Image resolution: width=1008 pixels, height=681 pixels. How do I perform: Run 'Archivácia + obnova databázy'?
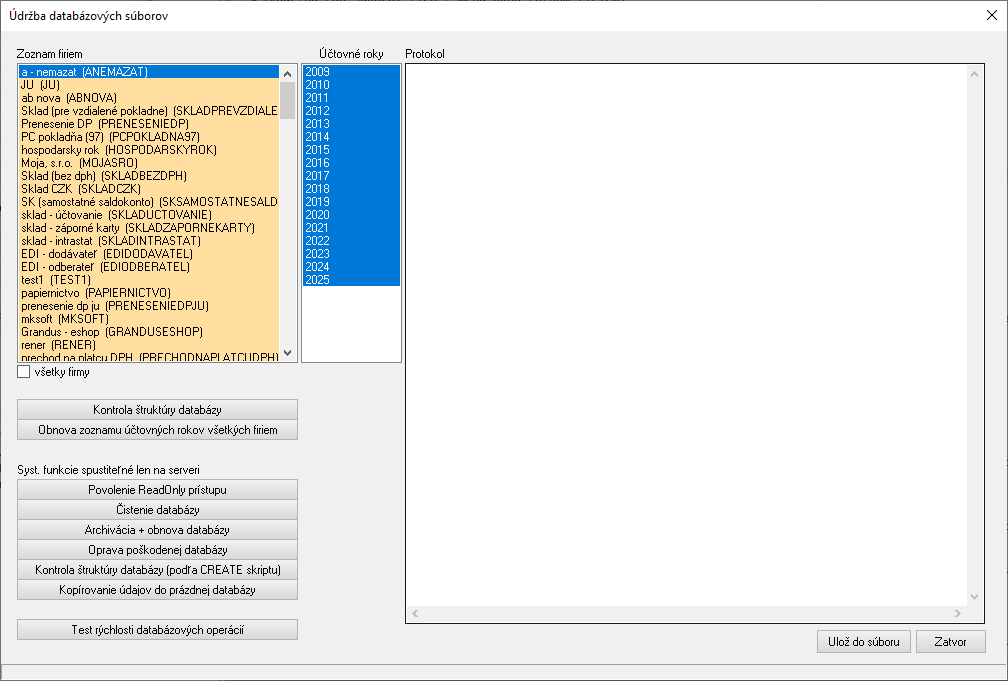click(x=157, y=530)
